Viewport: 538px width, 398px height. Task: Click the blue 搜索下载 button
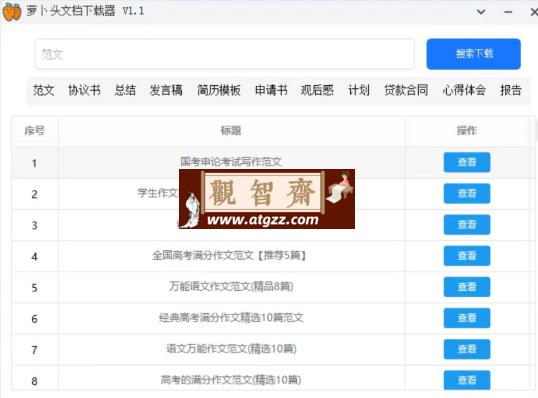point(473,54)
